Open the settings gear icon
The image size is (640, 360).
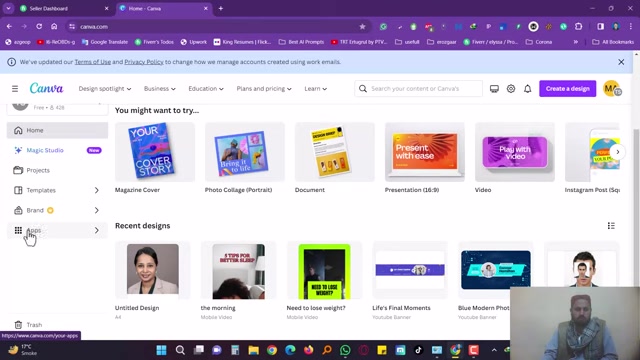[x=511, y=89]
